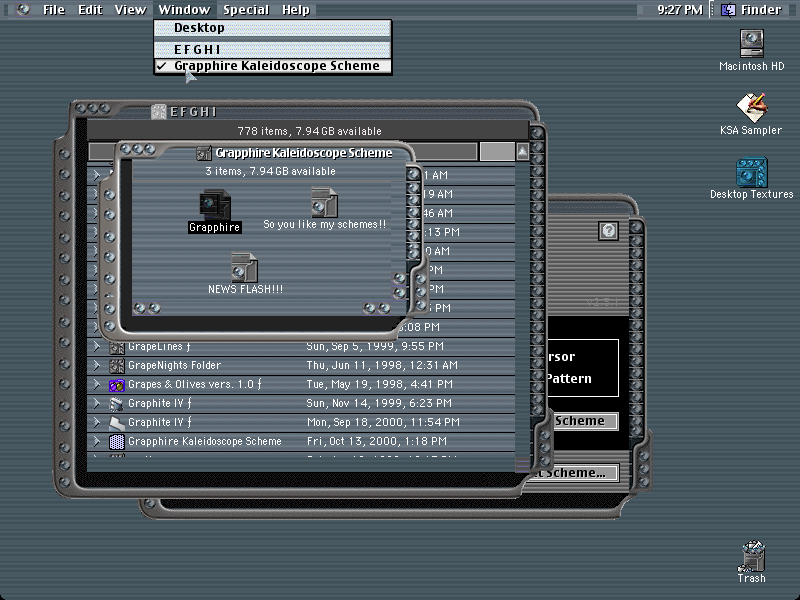The height and width of the screenshot is (600, 800).
Task: Click the question mark help icon in the back window
Action: pyautogui.click(x=608, y=231)
